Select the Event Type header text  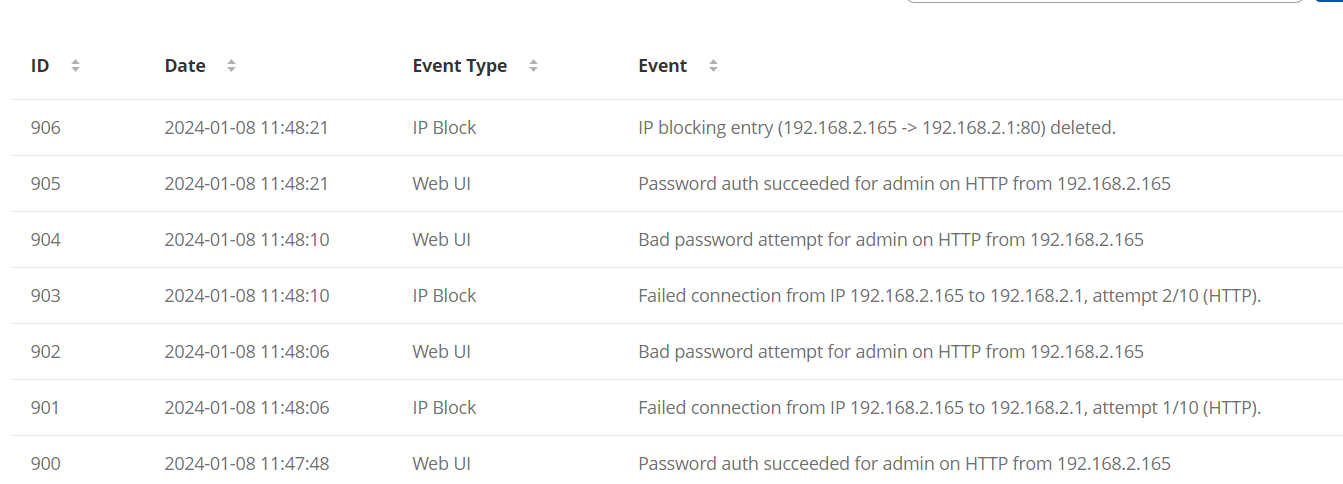(x=460, y=66)
